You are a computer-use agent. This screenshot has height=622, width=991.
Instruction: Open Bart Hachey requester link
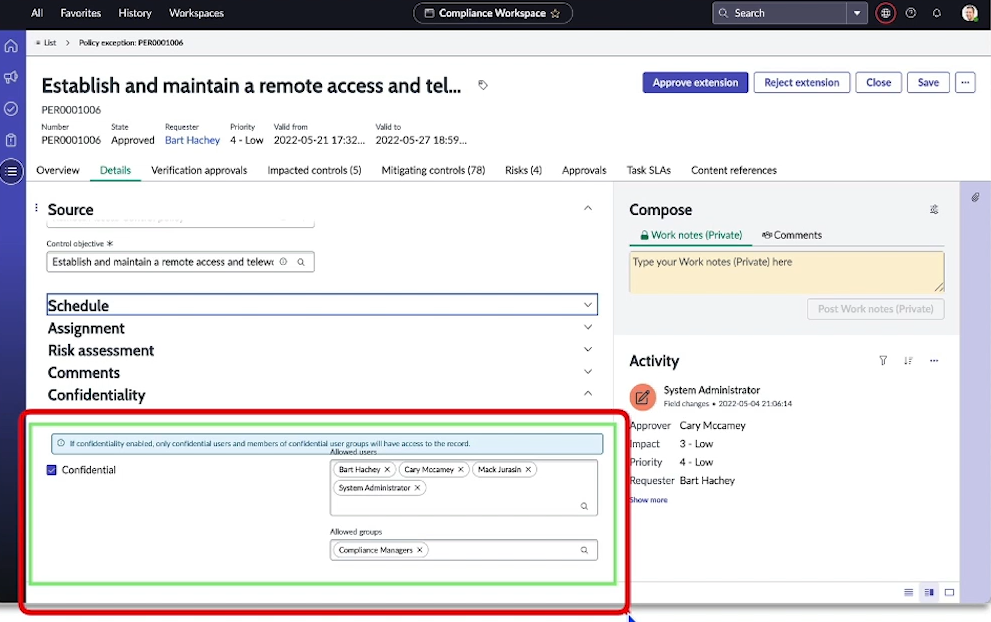[192, 140]
